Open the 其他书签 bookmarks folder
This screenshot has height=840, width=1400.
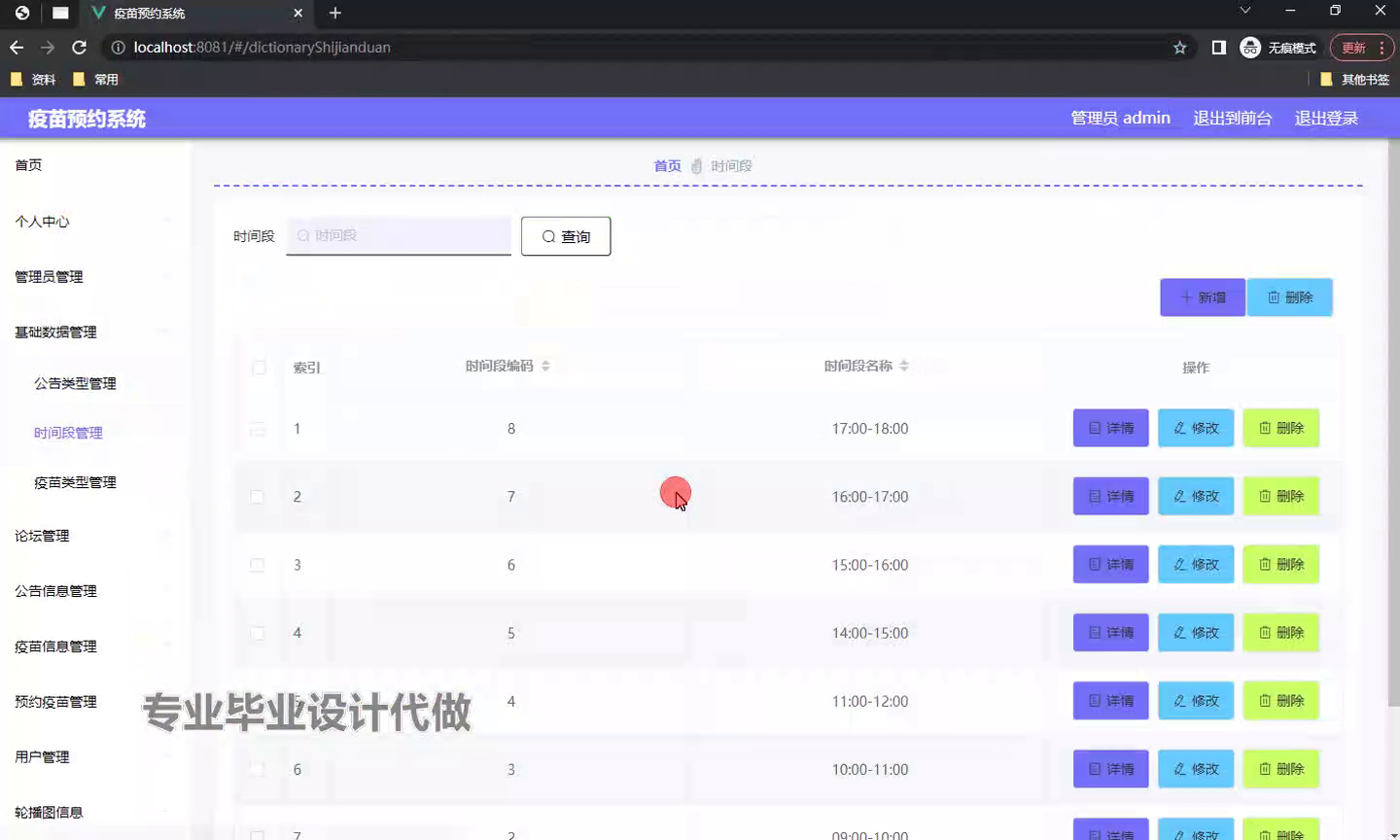(x=1354, y=80)
